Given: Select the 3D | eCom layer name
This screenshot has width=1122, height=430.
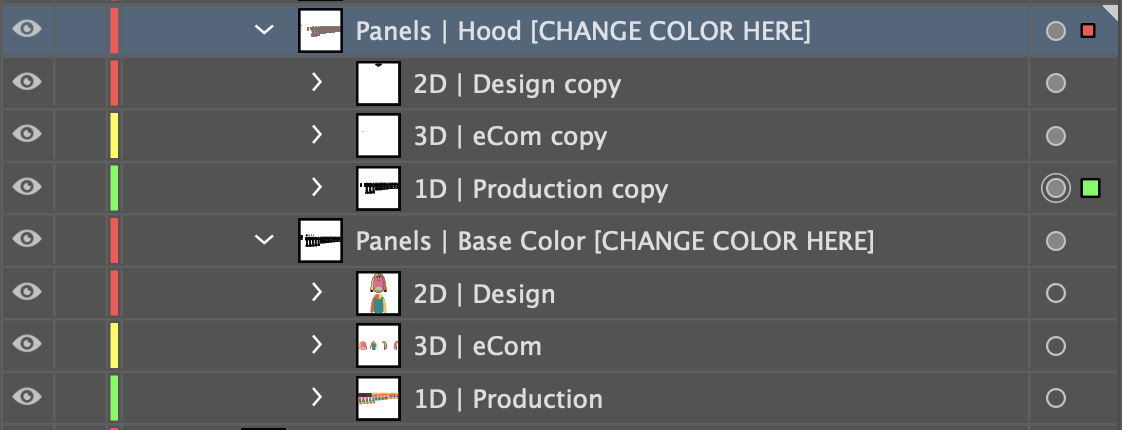Looking at the screenshot, I should click(x=477, y=346).
